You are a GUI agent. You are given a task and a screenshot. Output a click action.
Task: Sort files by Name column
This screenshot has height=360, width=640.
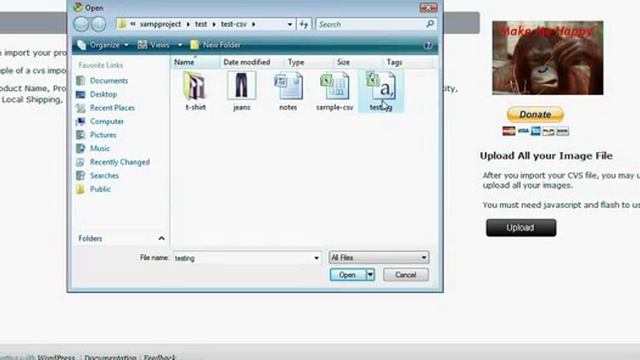(x=195, y=62)
